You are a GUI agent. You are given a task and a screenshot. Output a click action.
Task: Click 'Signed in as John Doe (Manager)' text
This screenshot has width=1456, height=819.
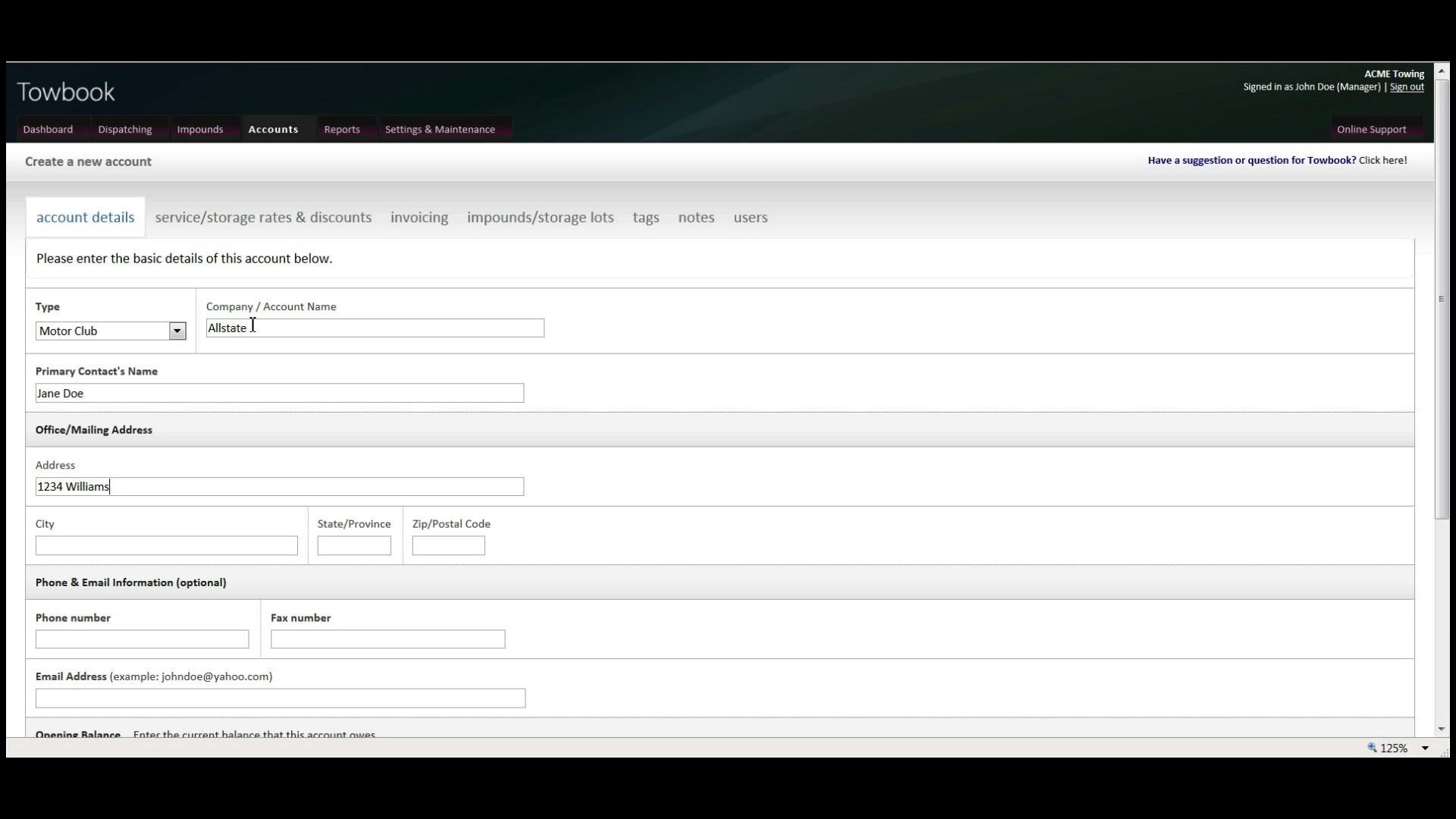(x=1312, y=87)
